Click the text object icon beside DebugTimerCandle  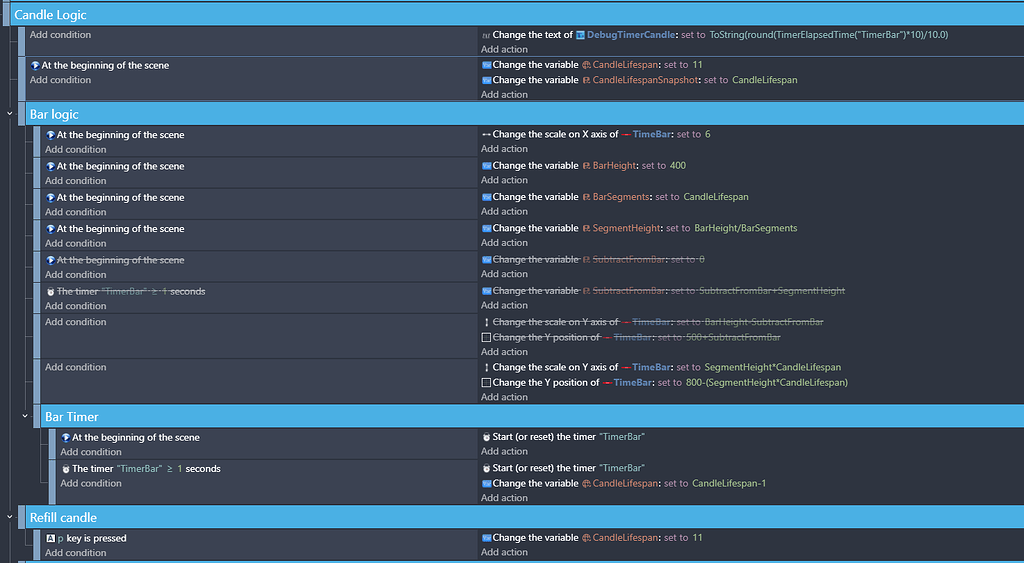[581, 35]
